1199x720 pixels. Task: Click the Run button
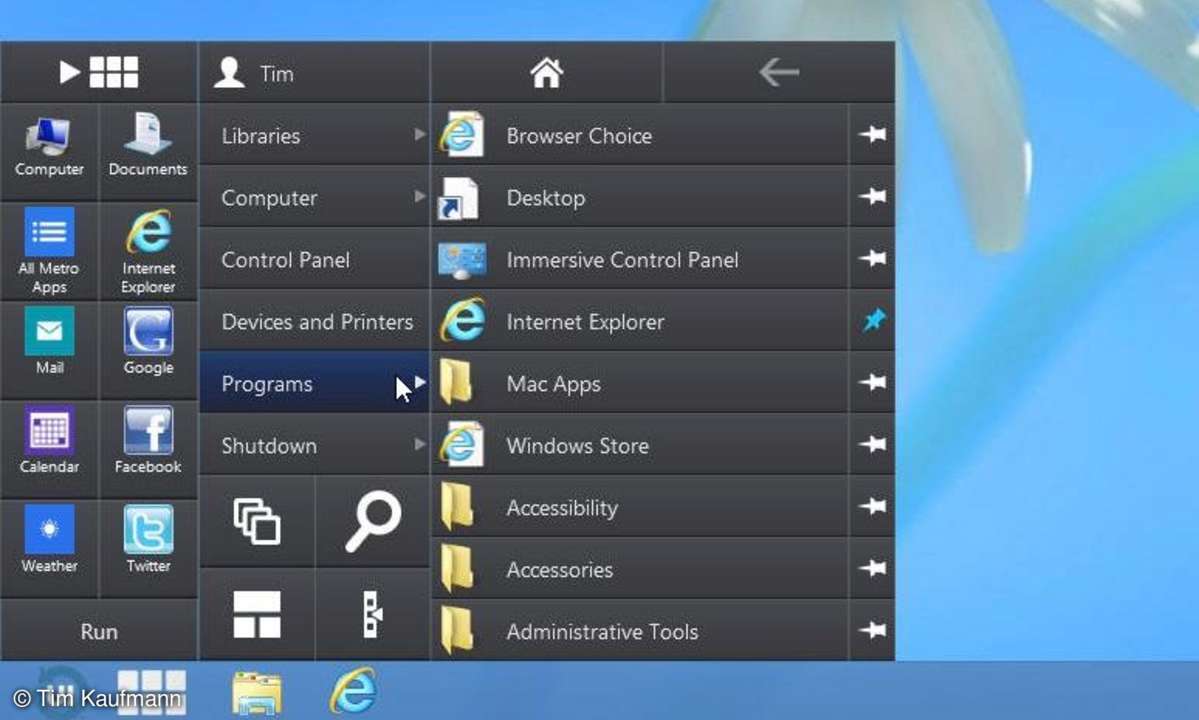click(99, 631)
